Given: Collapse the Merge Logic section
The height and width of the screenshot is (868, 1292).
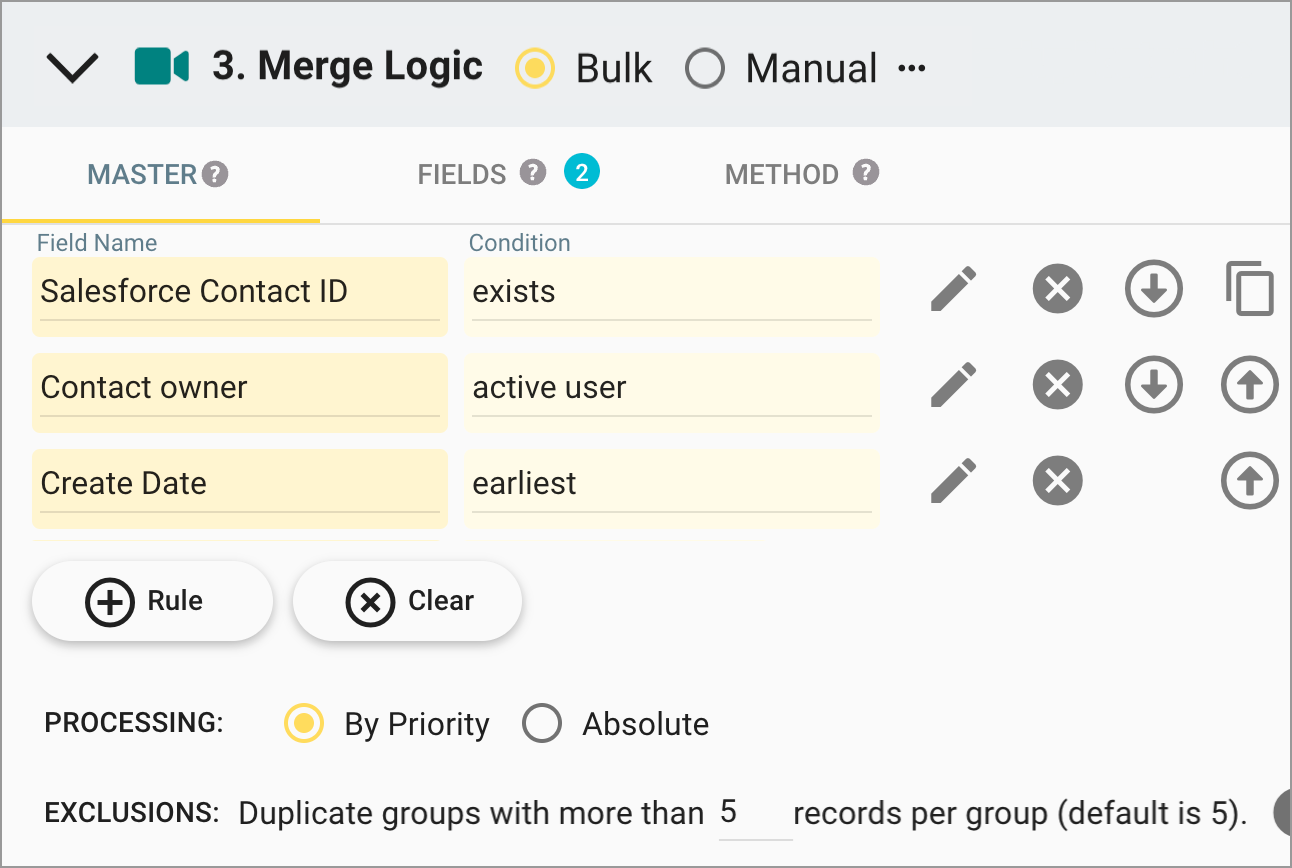Looking at the screenshot, I should (71, 66).
